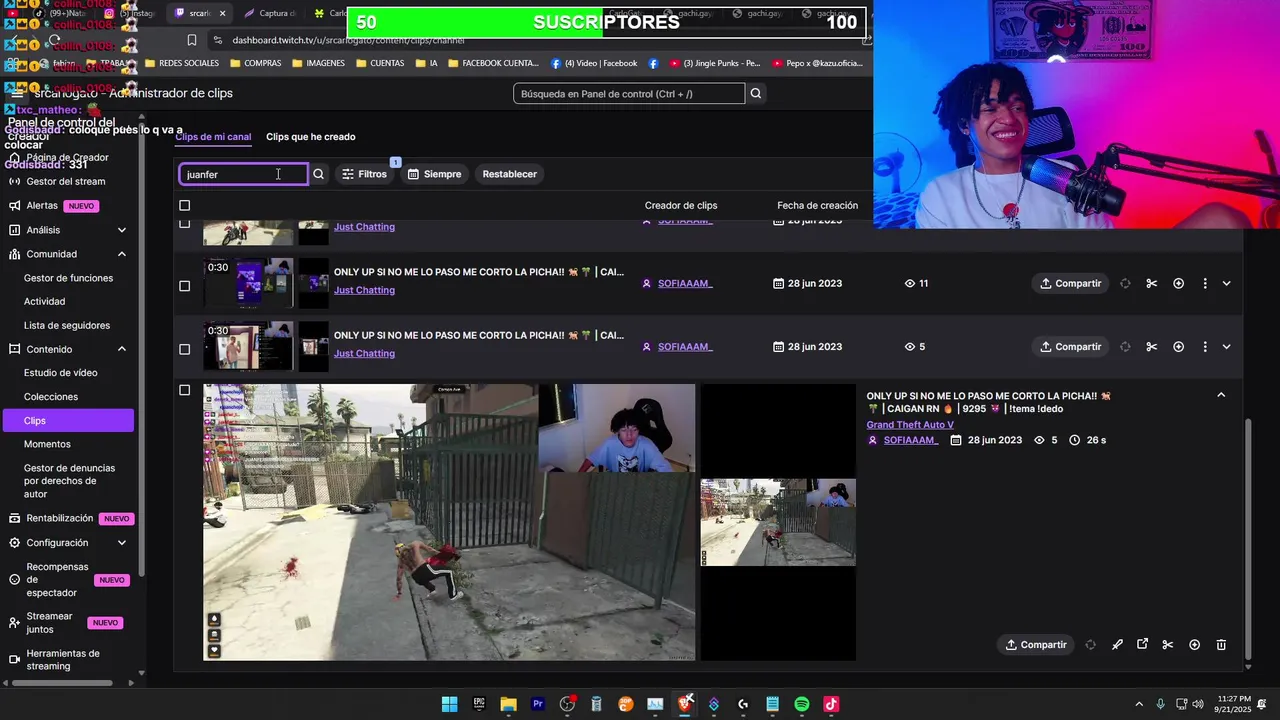Click Just Chatting link on the 11-views clip
1280x720 pixels.
[x=364, y=290]
